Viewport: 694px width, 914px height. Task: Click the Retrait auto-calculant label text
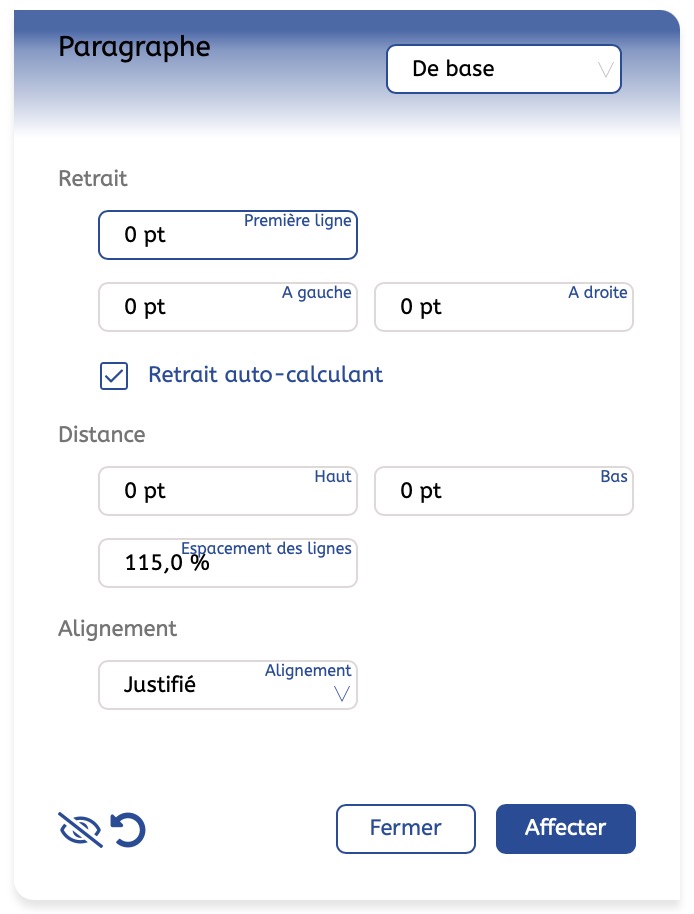coord(266,374)
